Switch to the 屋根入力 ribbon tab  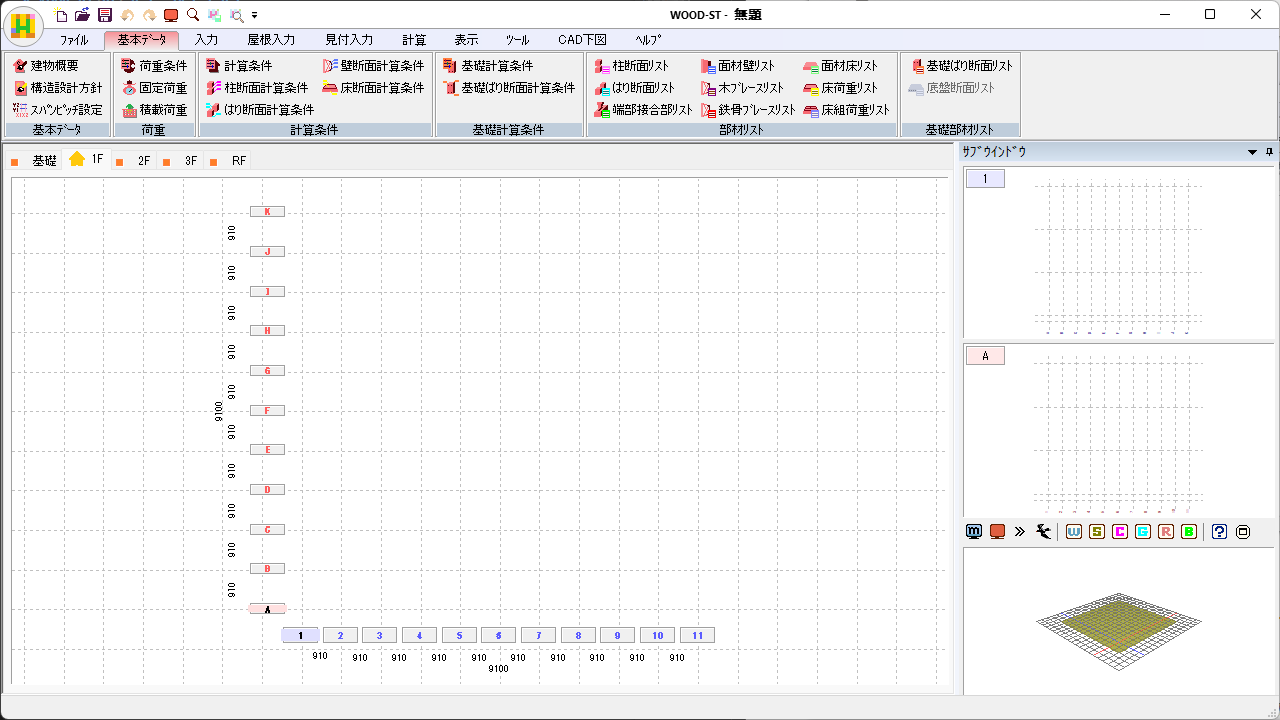coord(271,40)
